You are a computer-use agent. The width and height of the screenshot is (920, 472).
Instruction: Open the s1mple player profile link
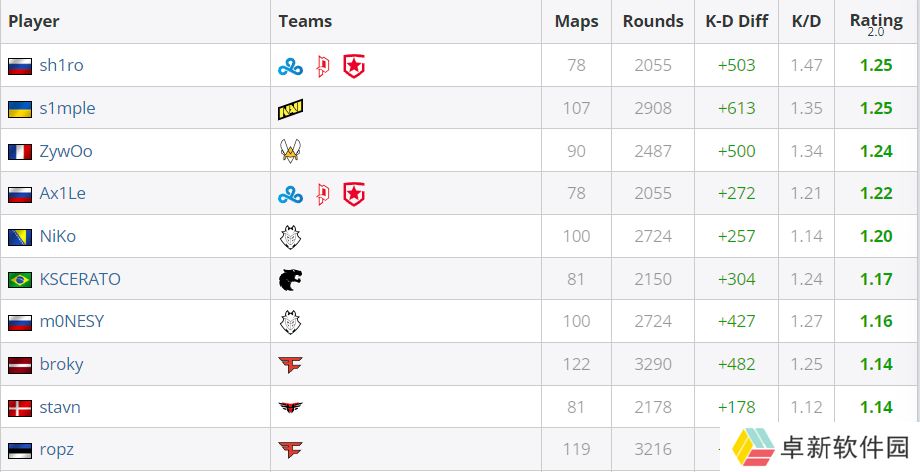(67, 109)
